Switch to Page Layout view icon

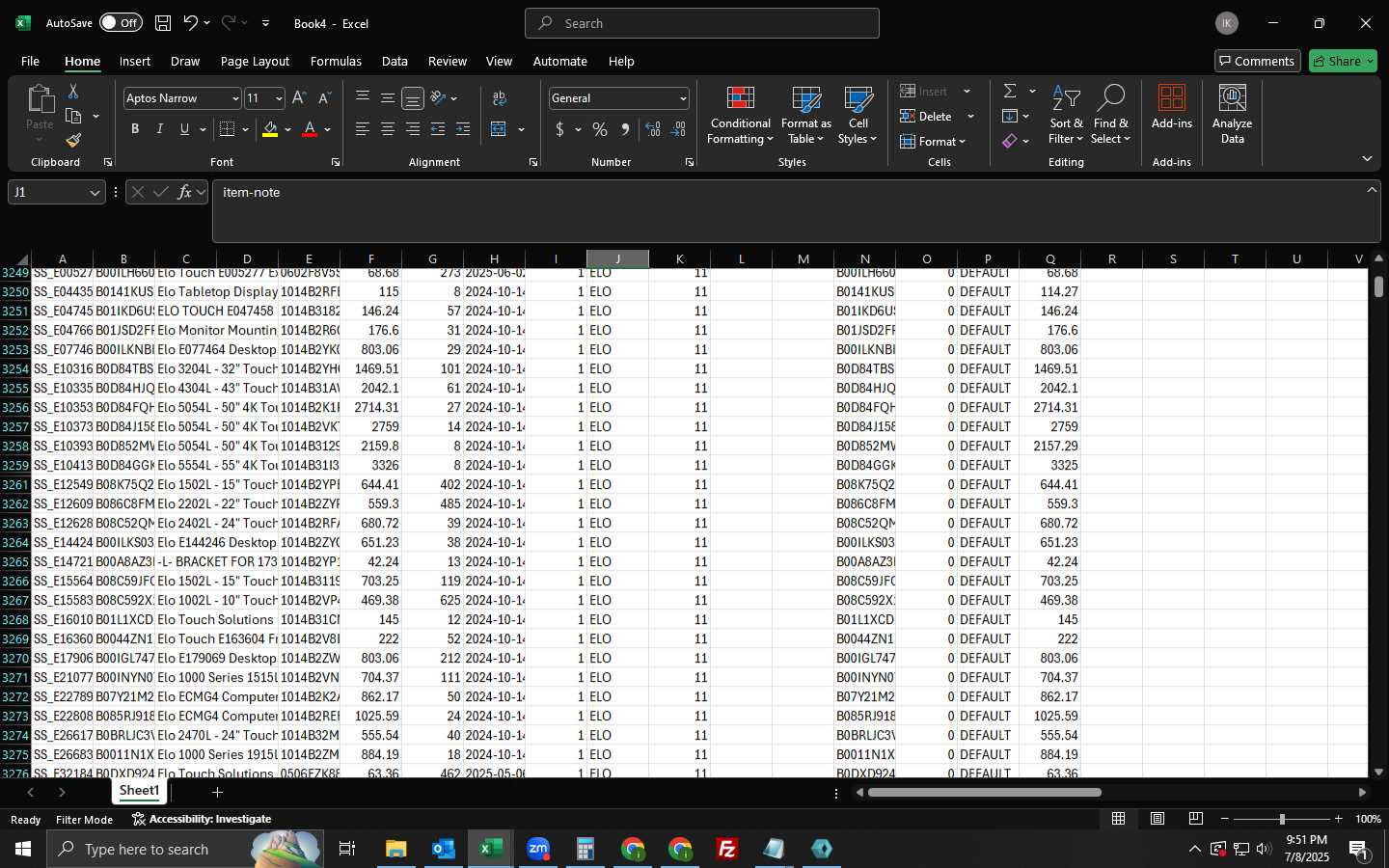pyautogui.click(x=1157, y=819)
